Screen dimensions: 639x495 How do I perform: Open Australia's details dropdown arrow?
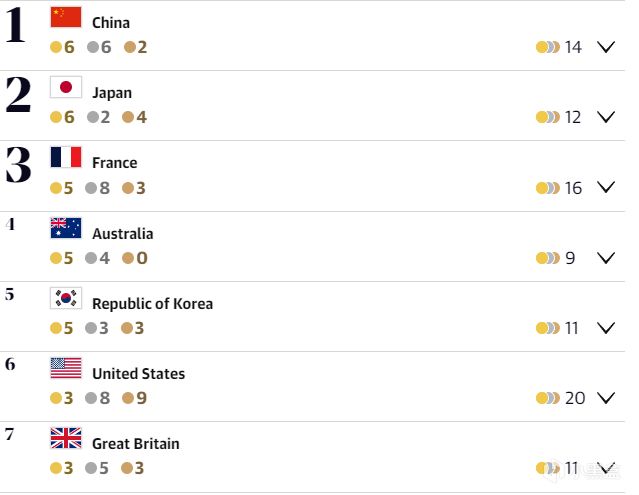605,258
